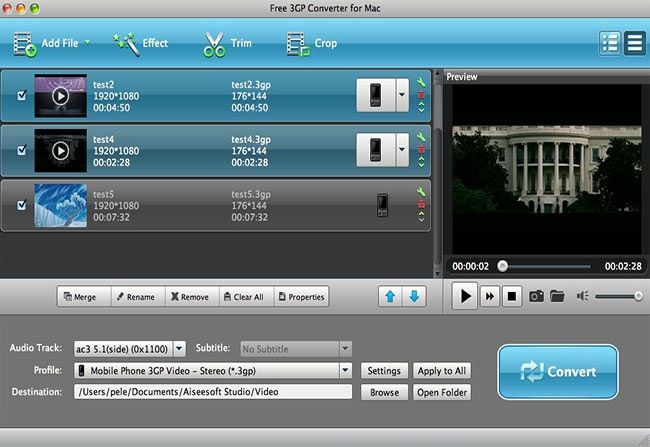
Task: Click the Convert button
Action: (557, 372)
